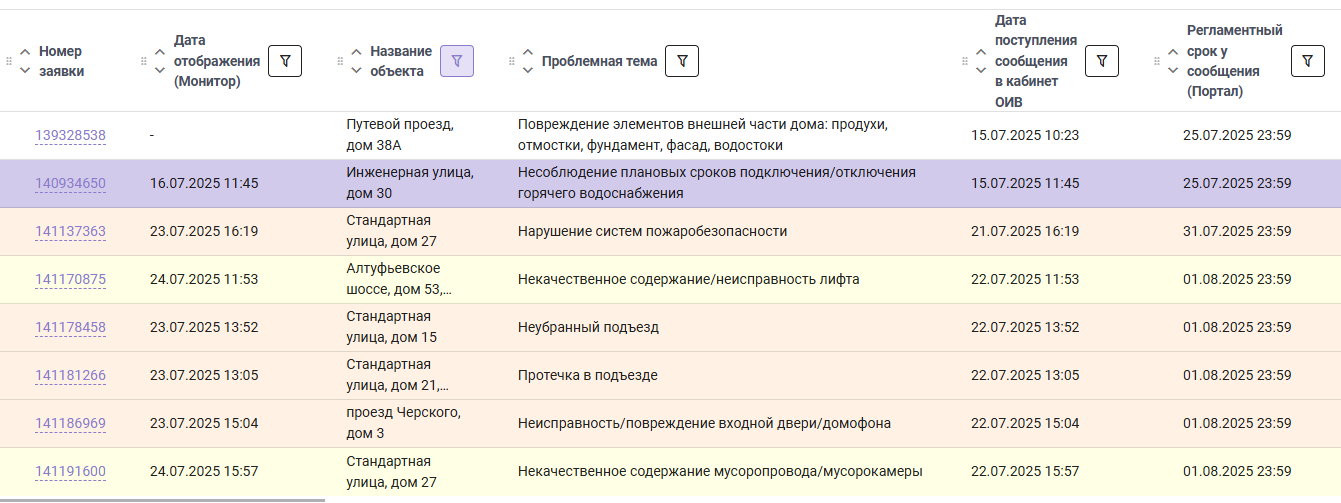Image resolution: width=1341 pixels, height=503 pixels.
Task: Sort Проблемная тема column descending
Action: pos(529,70)
